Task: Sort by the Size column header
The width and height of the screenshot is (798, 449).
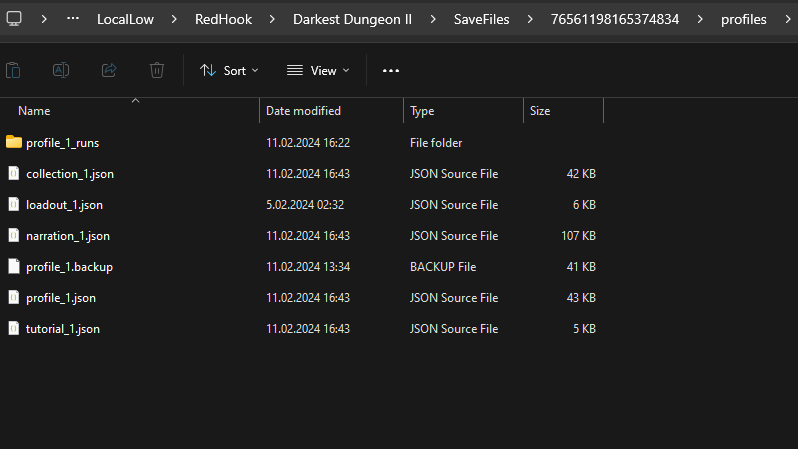Action: 540,111
